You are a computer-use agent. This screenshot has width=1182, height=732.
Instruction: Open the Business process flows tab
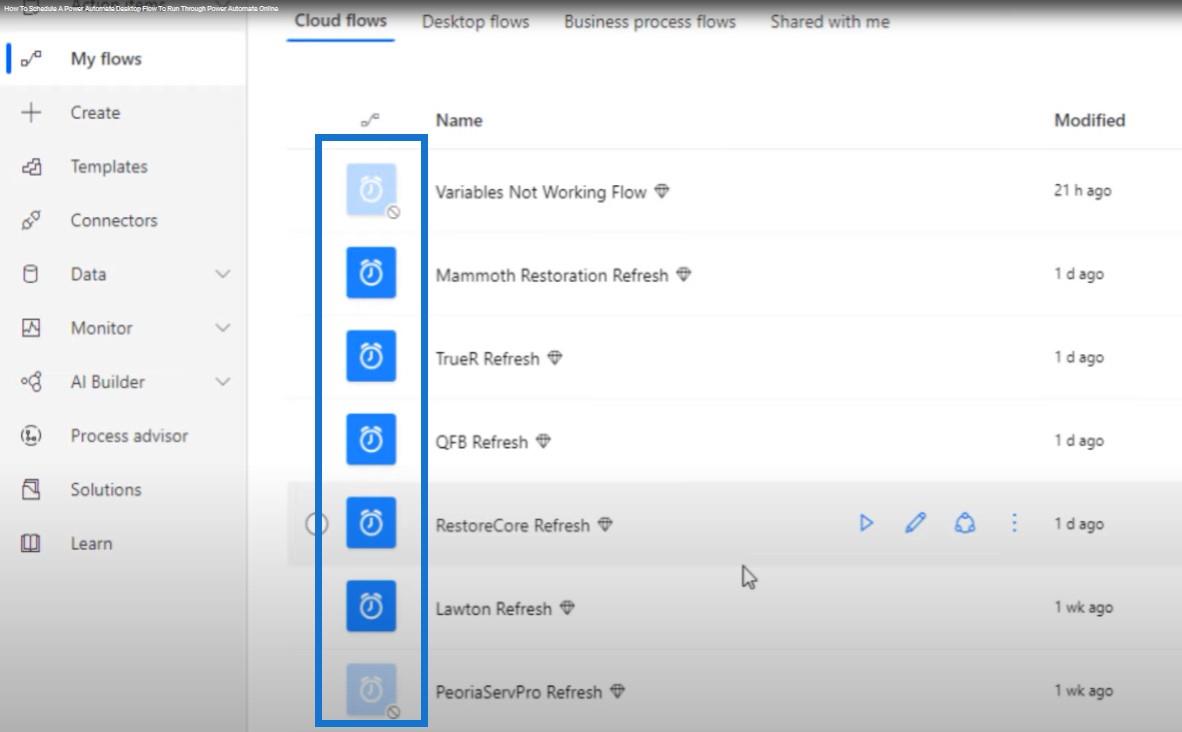pyautogui.click(x=649, y=22)
